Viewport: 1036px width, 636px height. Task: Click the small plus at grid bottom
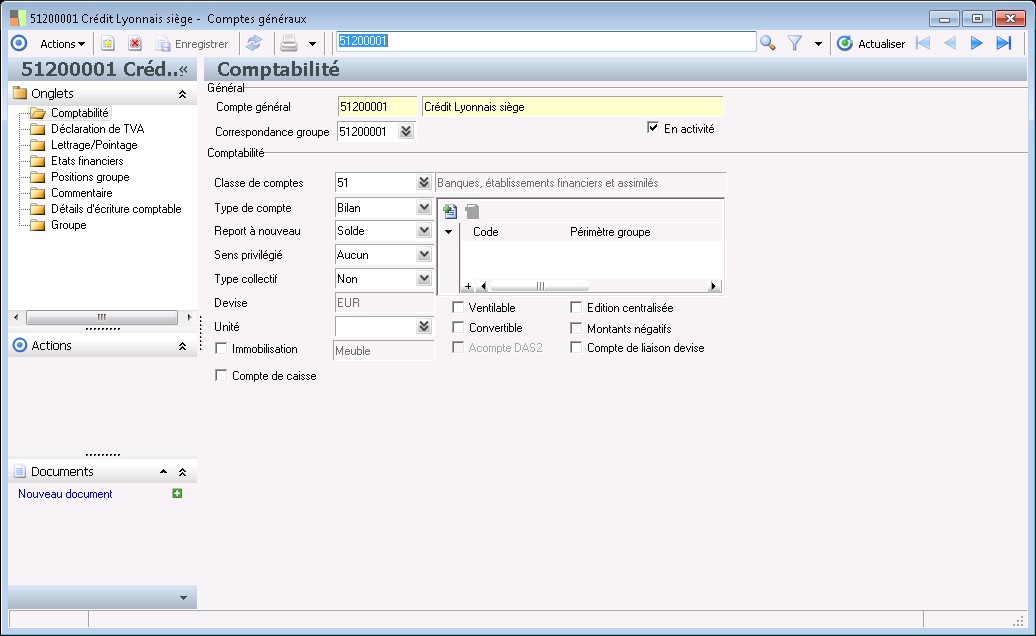point(468,286)
